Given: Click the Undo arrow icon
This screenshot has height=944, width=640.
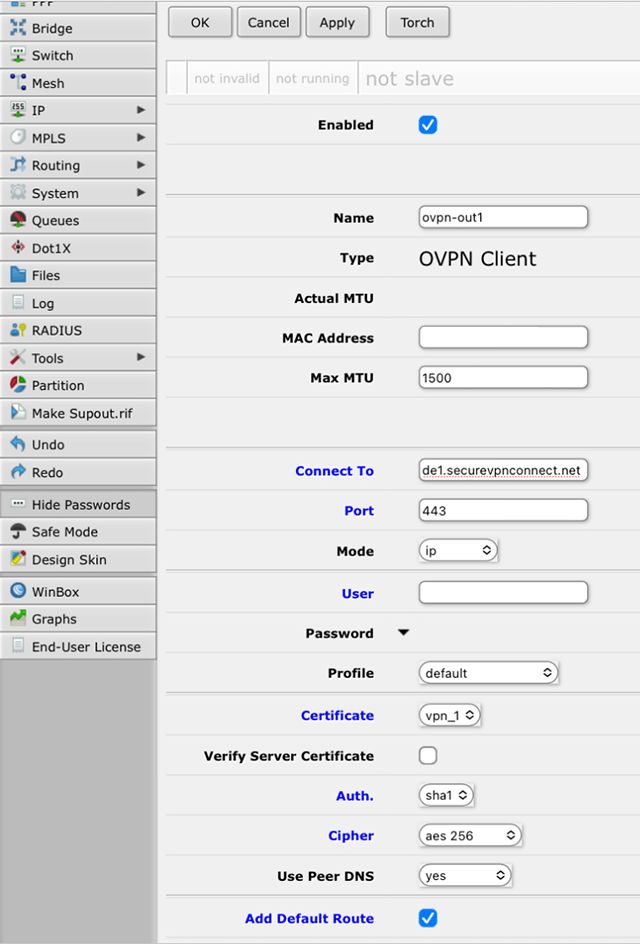Looking at the screenshot, I should [x=18, y=444].
